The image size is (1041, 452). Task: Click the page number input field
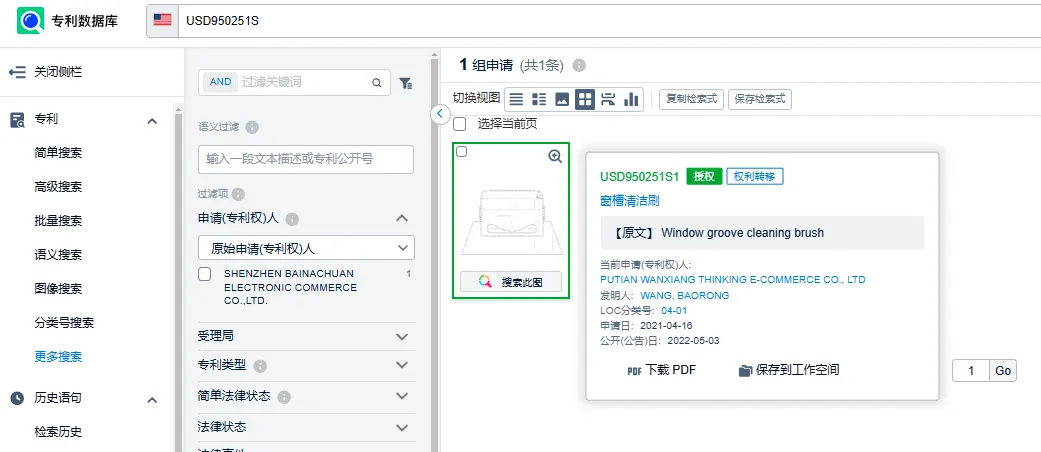[971, 370]
